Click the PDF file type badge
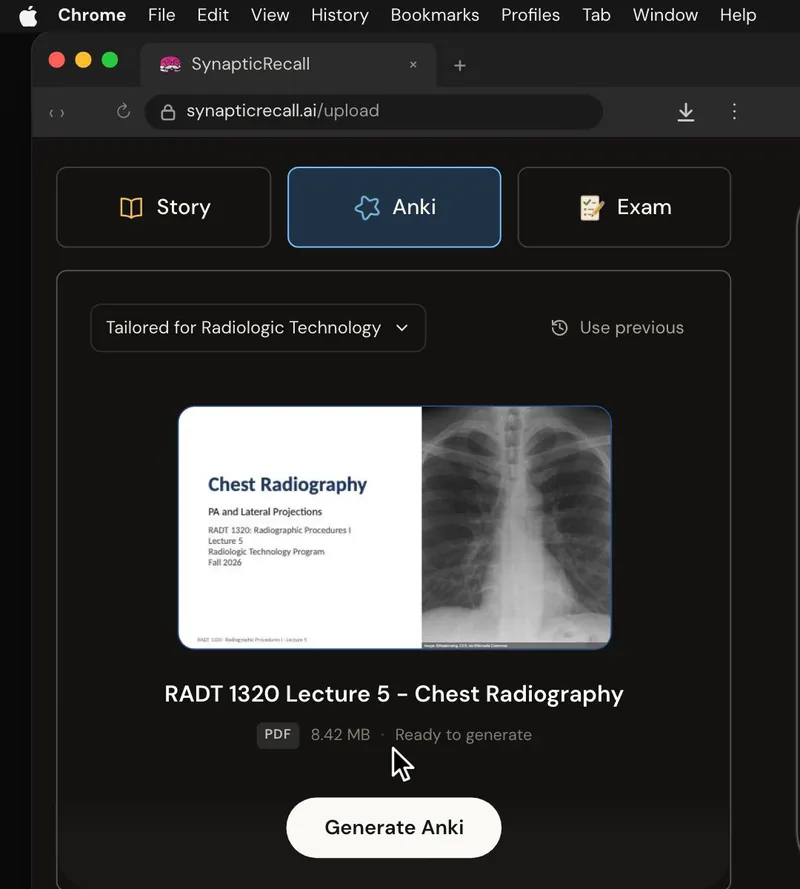 click(278, 735)
